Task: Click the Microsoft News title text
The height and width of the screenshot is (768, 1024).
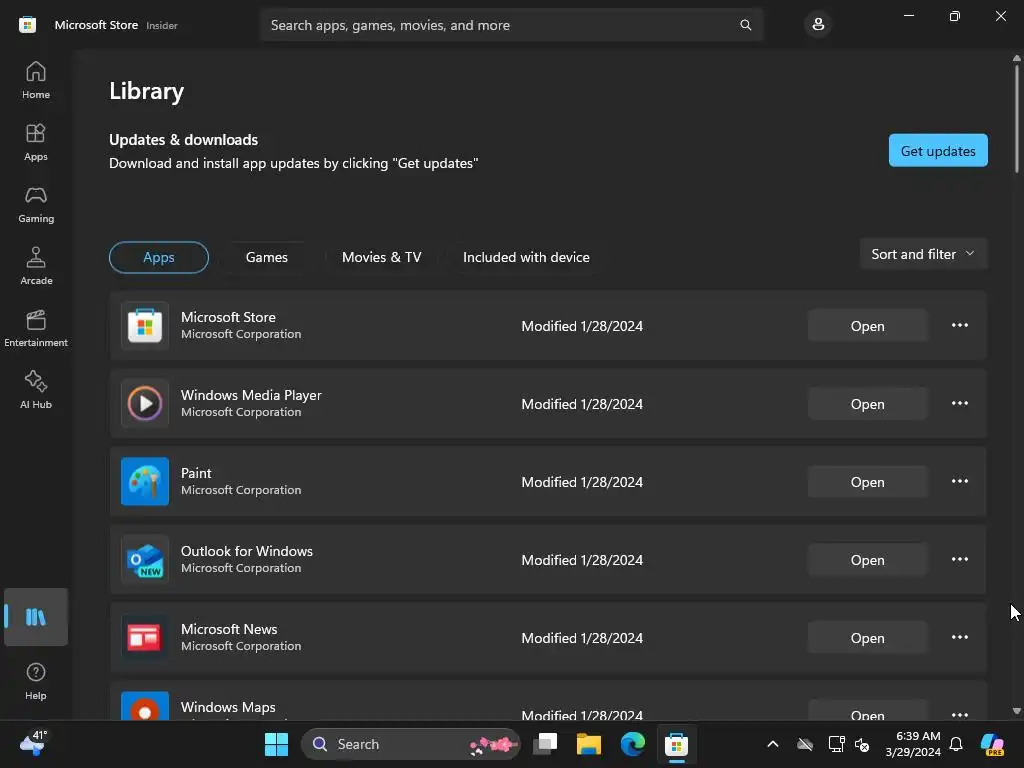Action: 229,629
